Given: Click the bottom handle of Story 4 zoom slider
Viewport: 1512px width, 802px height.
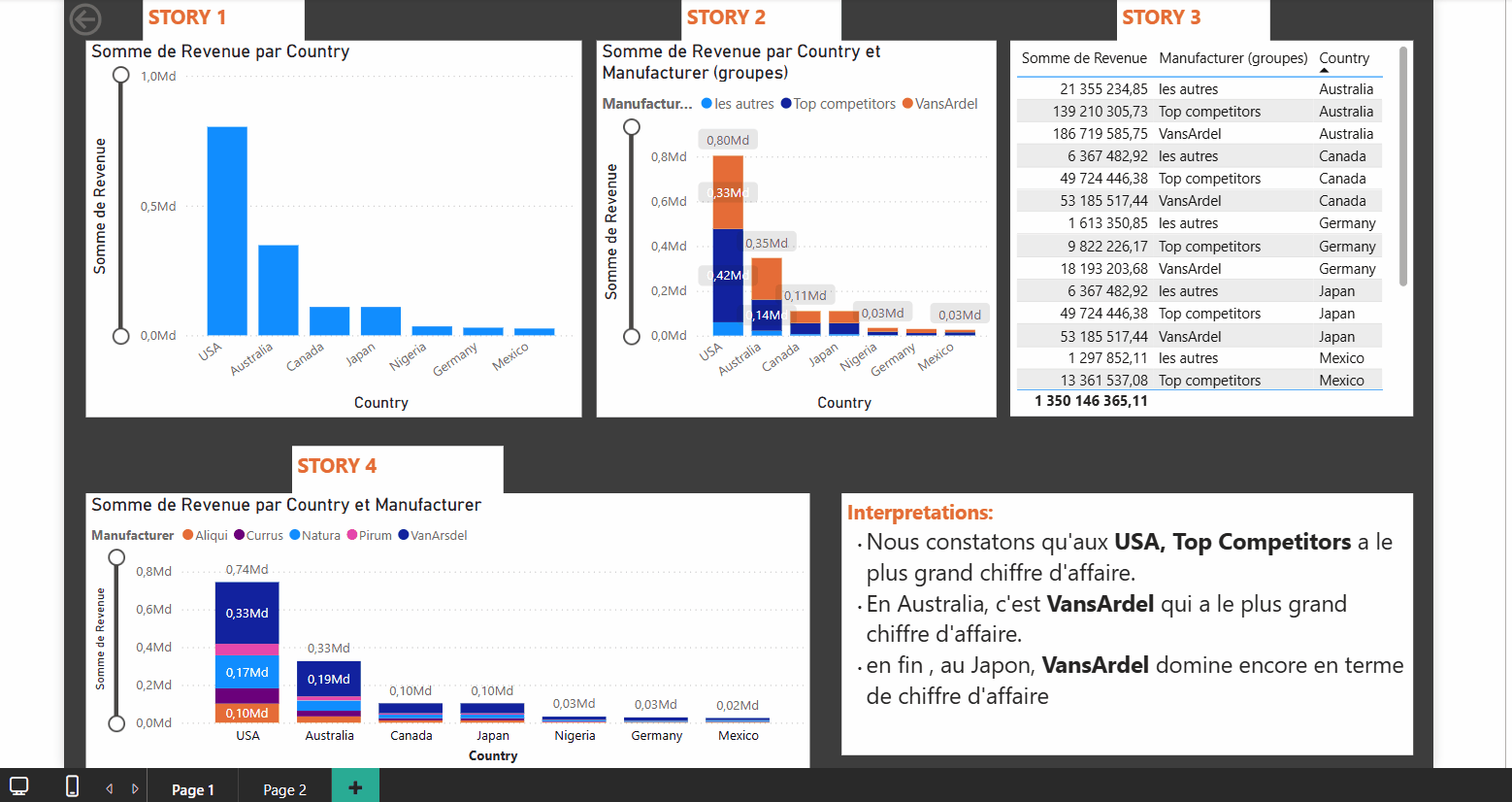Looking at the screenshot, I should click(116, 723).
